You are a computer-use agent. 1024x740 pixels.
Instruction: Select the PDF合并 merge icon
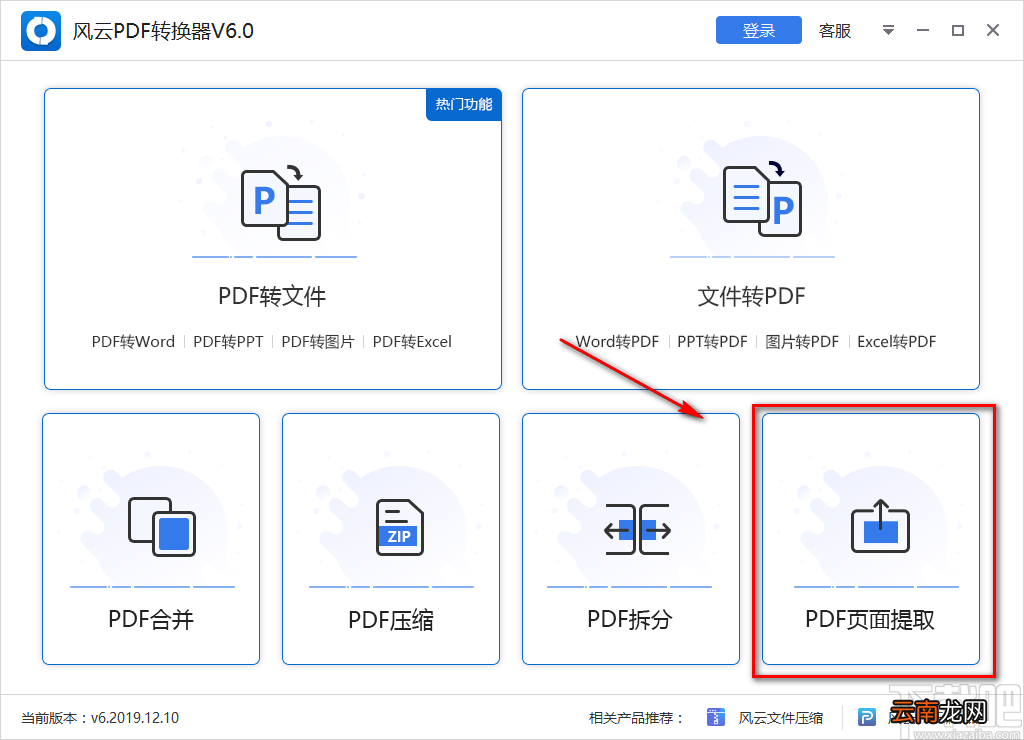[162, 526]
